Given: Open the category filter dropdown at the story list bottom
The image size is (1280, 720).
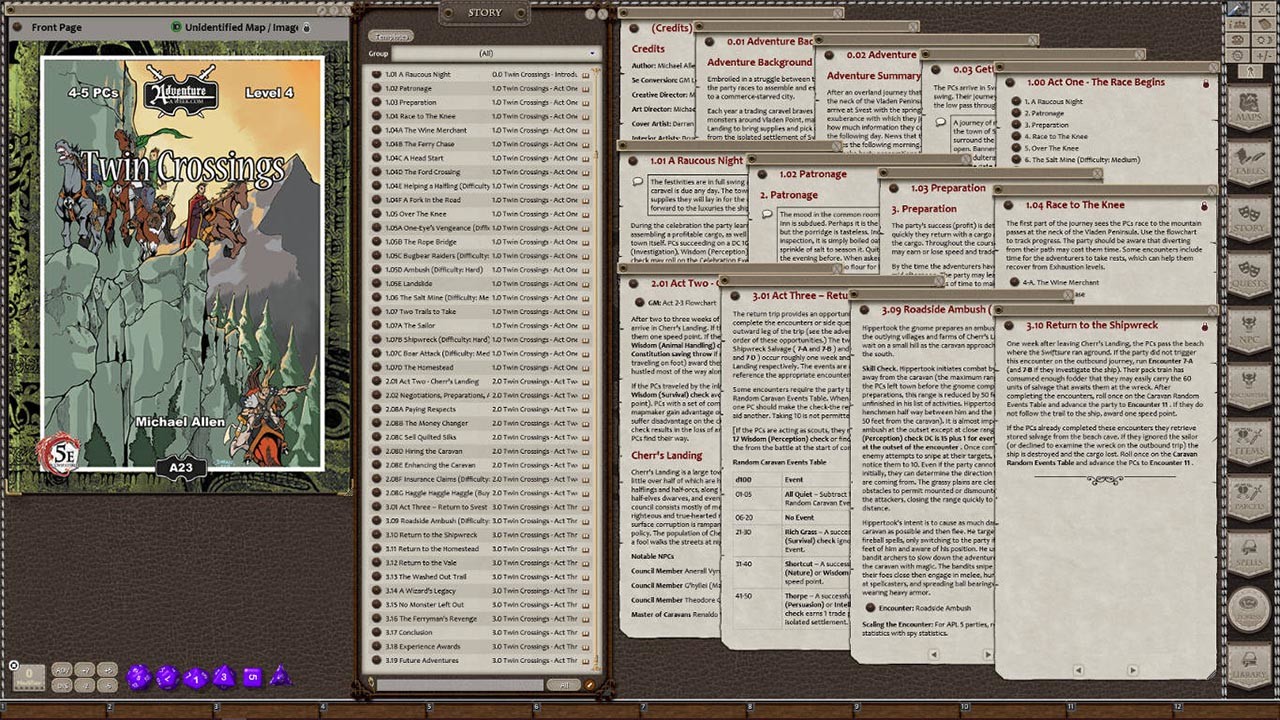Looking at the screenshot, I should pos(565,685).
